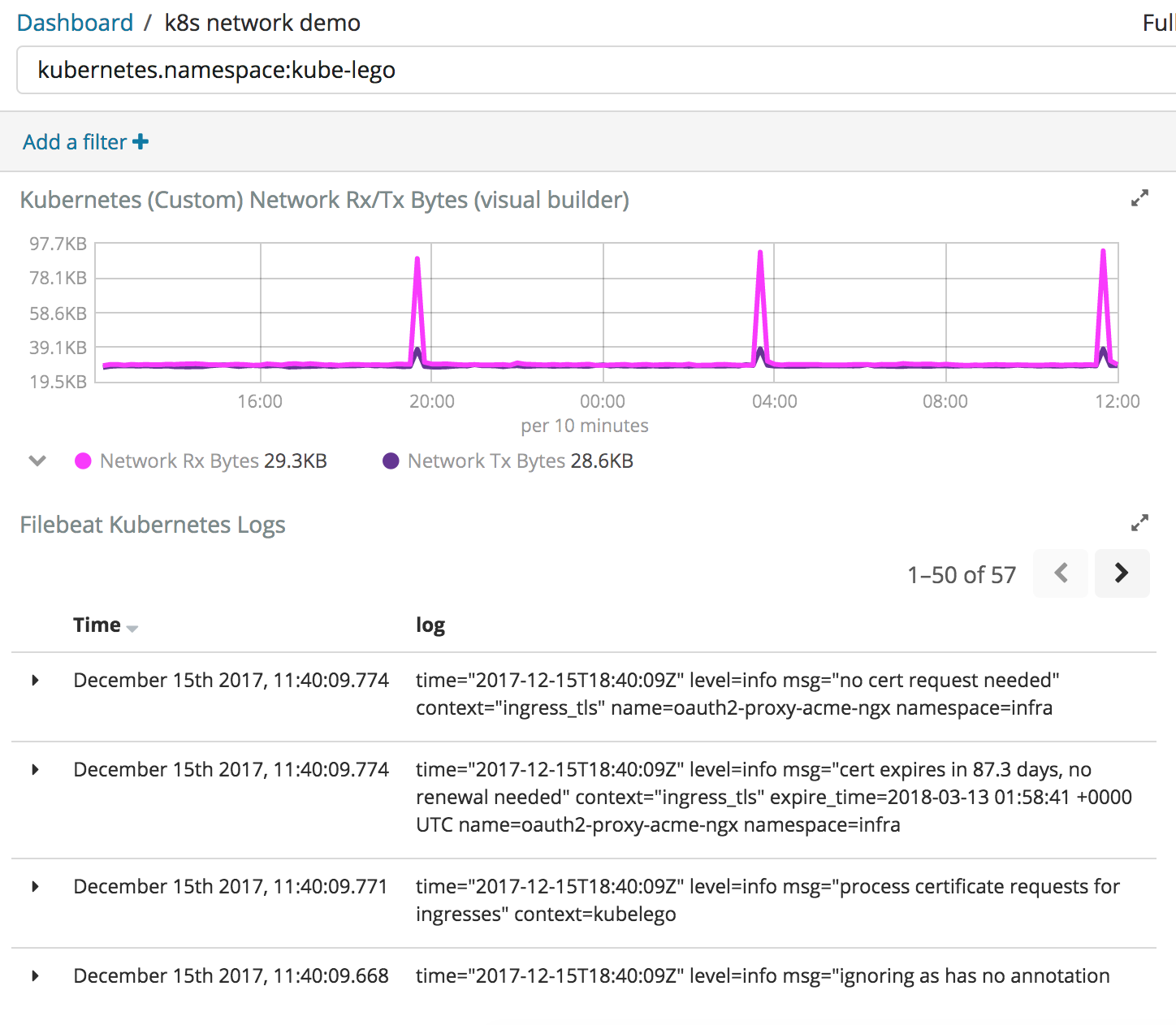Click the "per 10 minutes" chart axis label
The image size is (1176, 1025).
(x=585, y=426)
